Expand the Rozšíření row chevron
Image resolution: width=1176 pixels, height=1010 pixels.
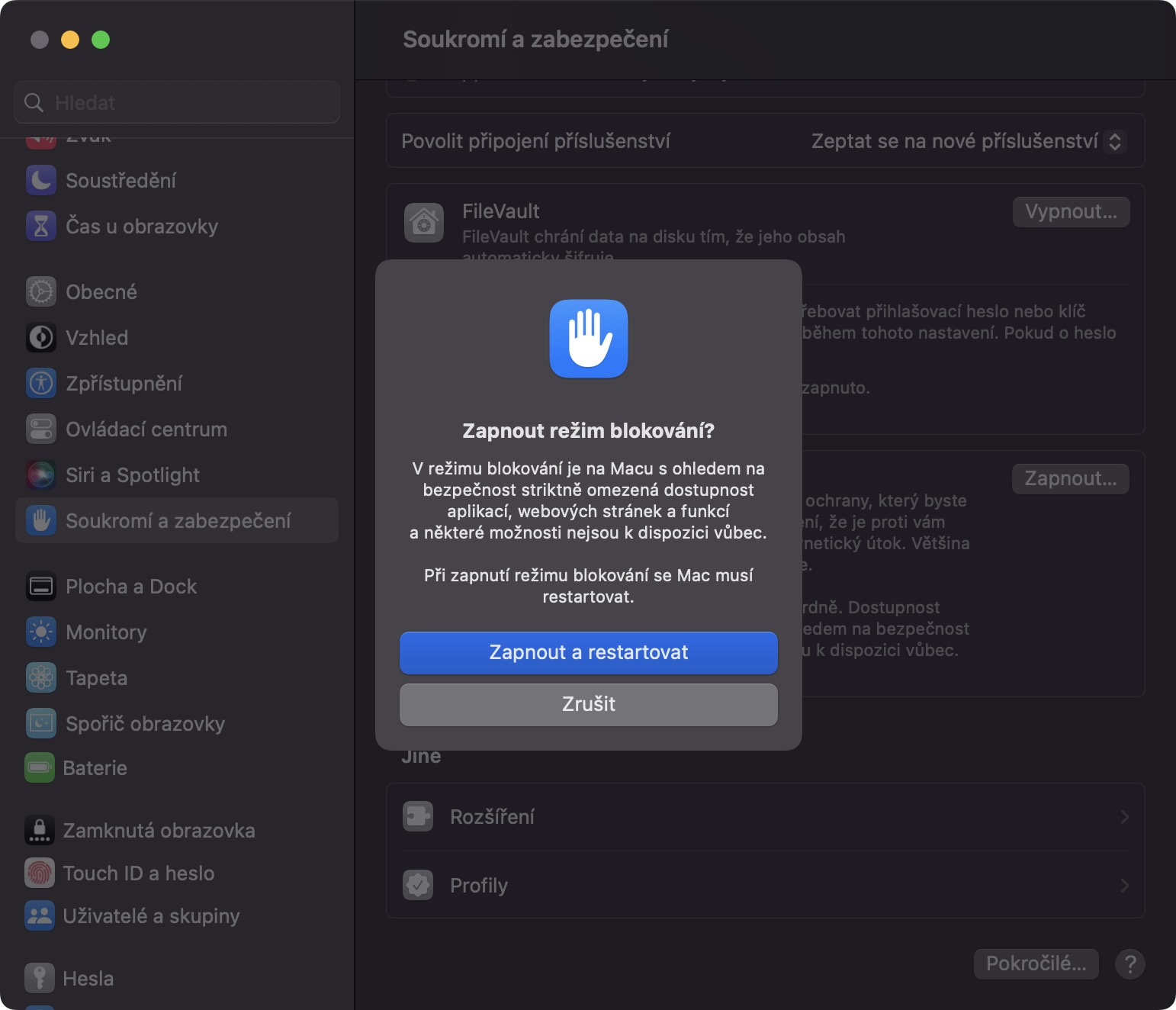pos(1124,817)
